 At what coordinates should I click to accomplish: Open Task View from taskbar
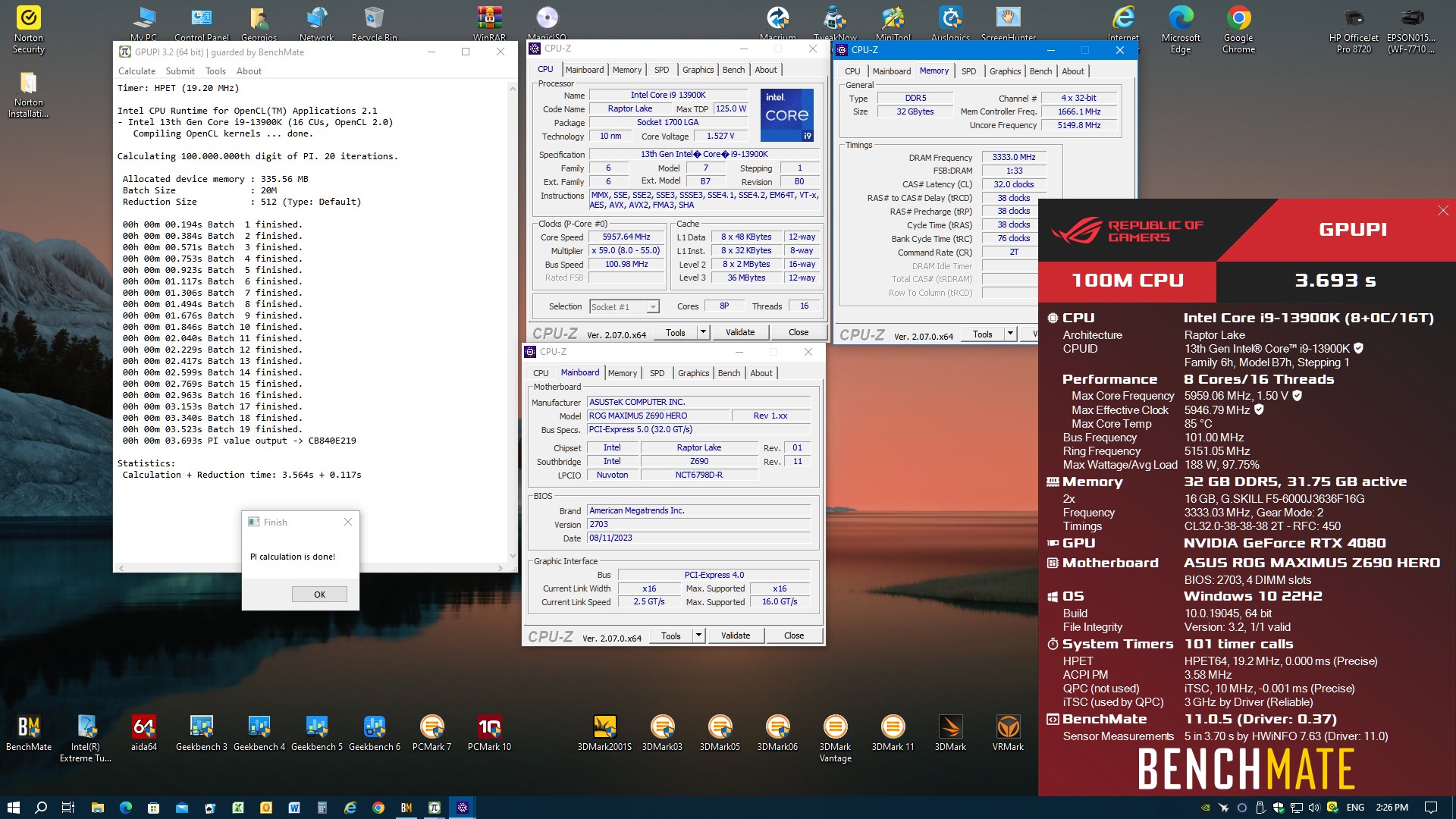(x=68, y=808)
